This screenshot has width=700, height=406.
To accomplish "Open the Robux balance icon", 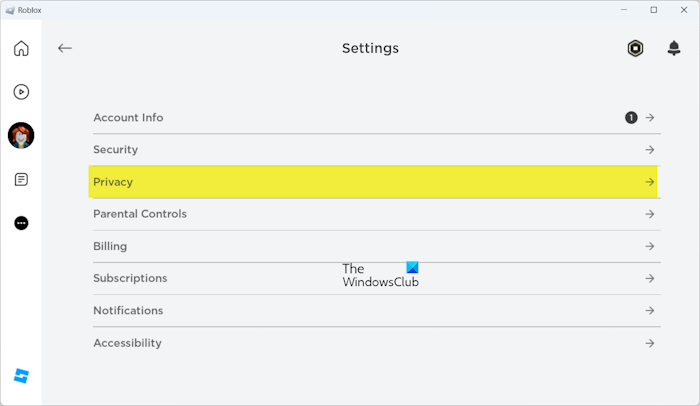I will click(635, 48).
